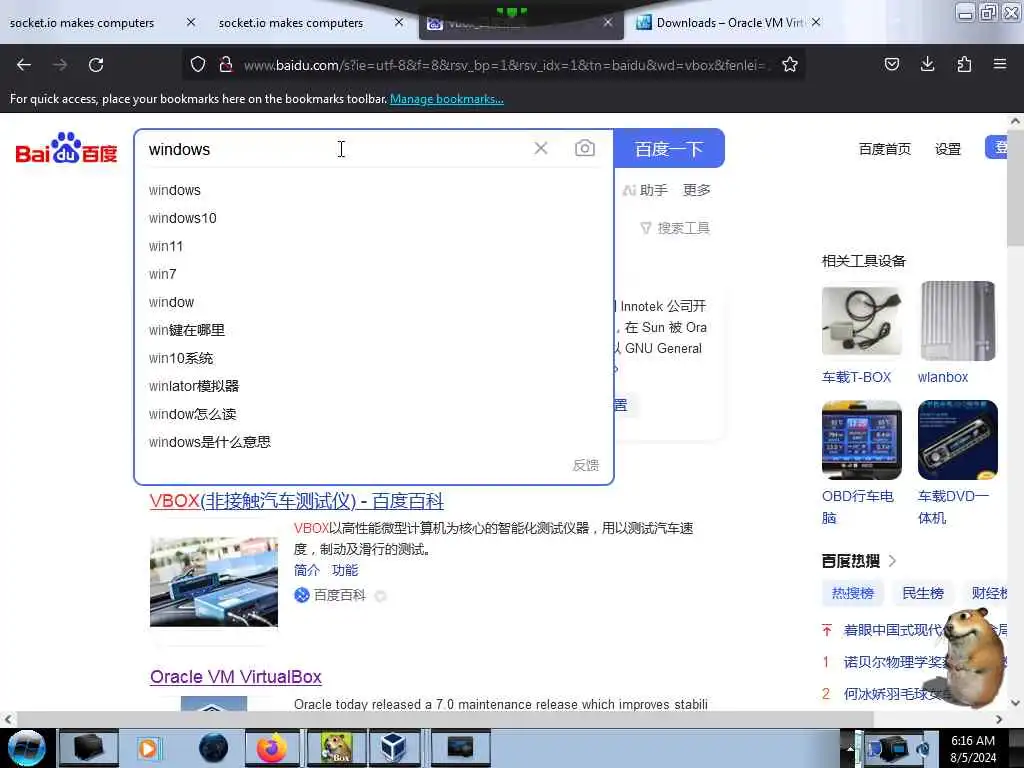This screenshot has height=768, width=1024.
Task: Switch to first socket.io makes computers tab
Action: click(82, 23)
